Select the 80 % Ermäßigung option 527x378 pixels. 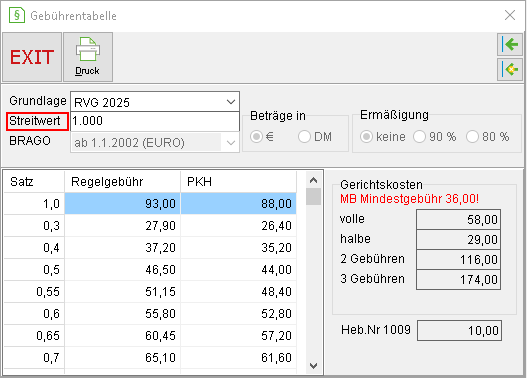pos(472,137)
